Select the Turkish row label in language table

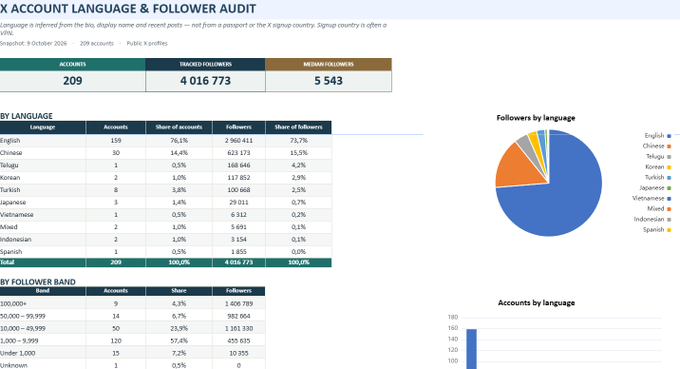coord(10,190)
